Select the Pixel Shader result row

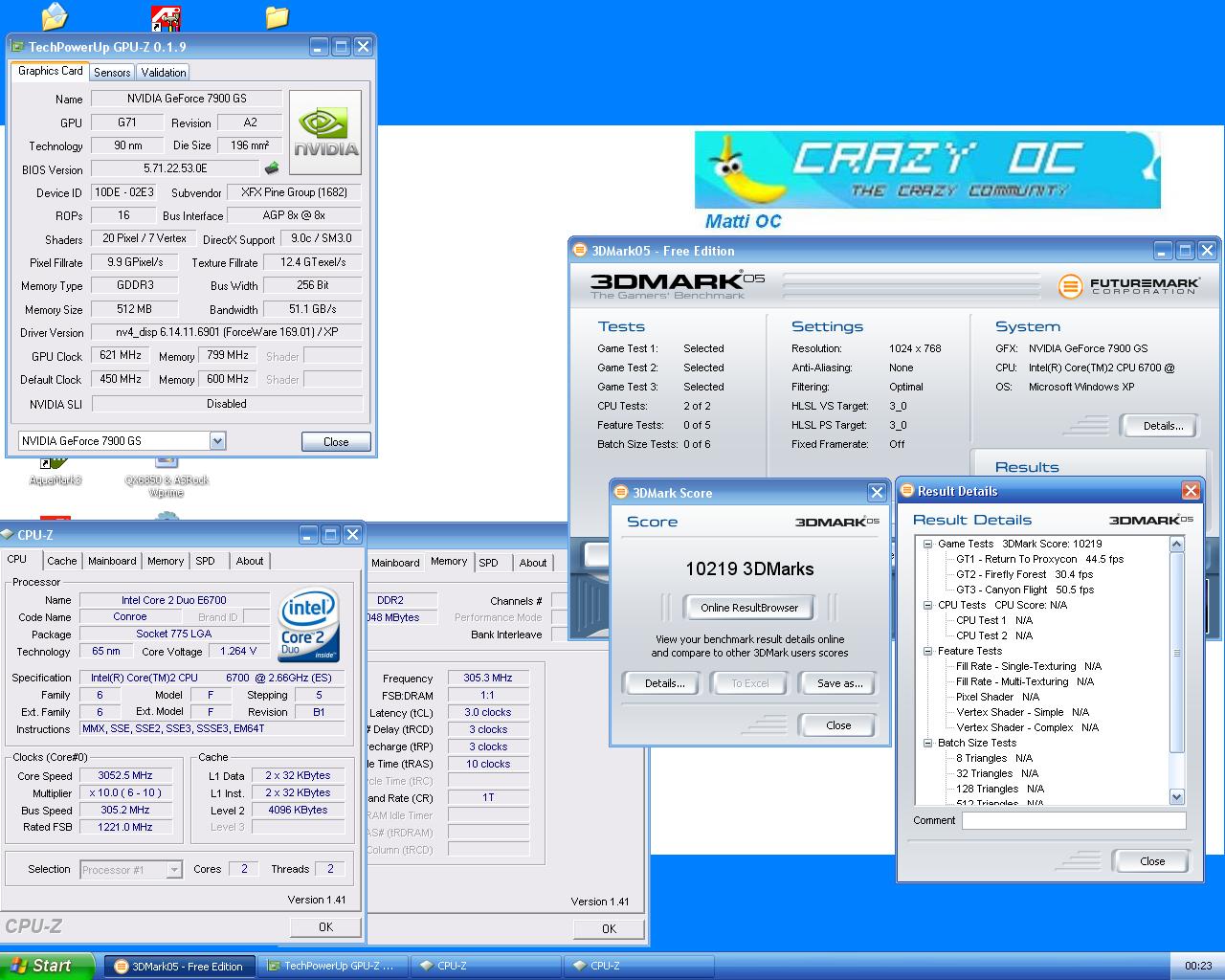(997, 697)
